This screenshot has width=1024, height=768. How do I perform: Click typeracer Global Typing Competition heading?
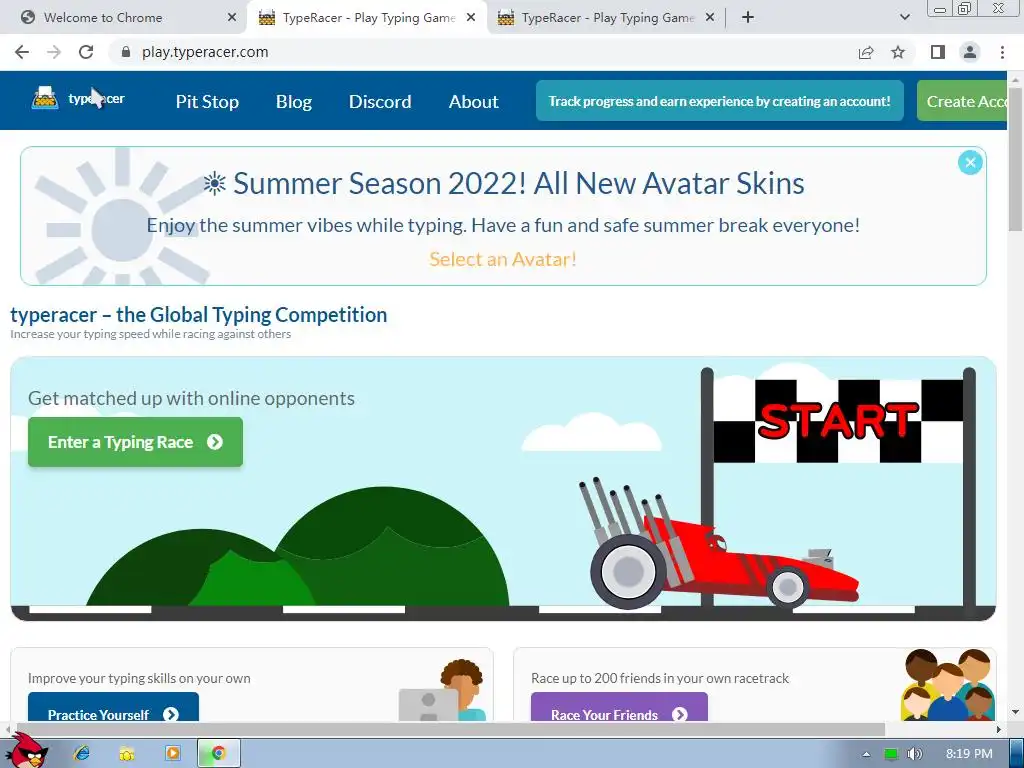199,315
